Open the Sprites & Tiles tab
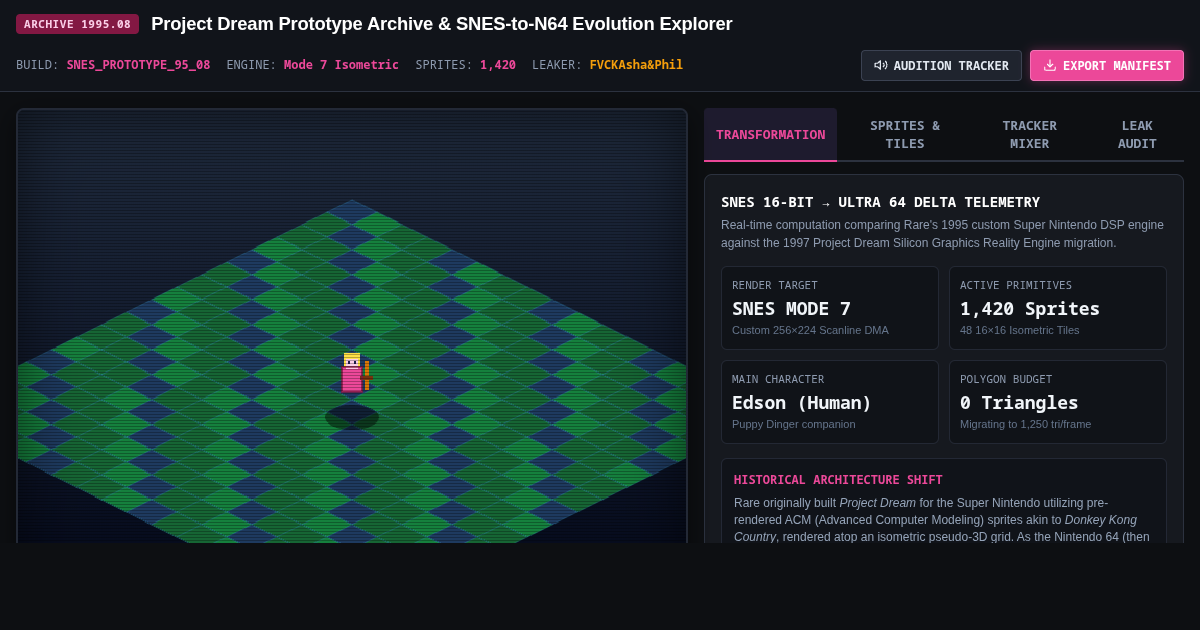 pos(904,135)
